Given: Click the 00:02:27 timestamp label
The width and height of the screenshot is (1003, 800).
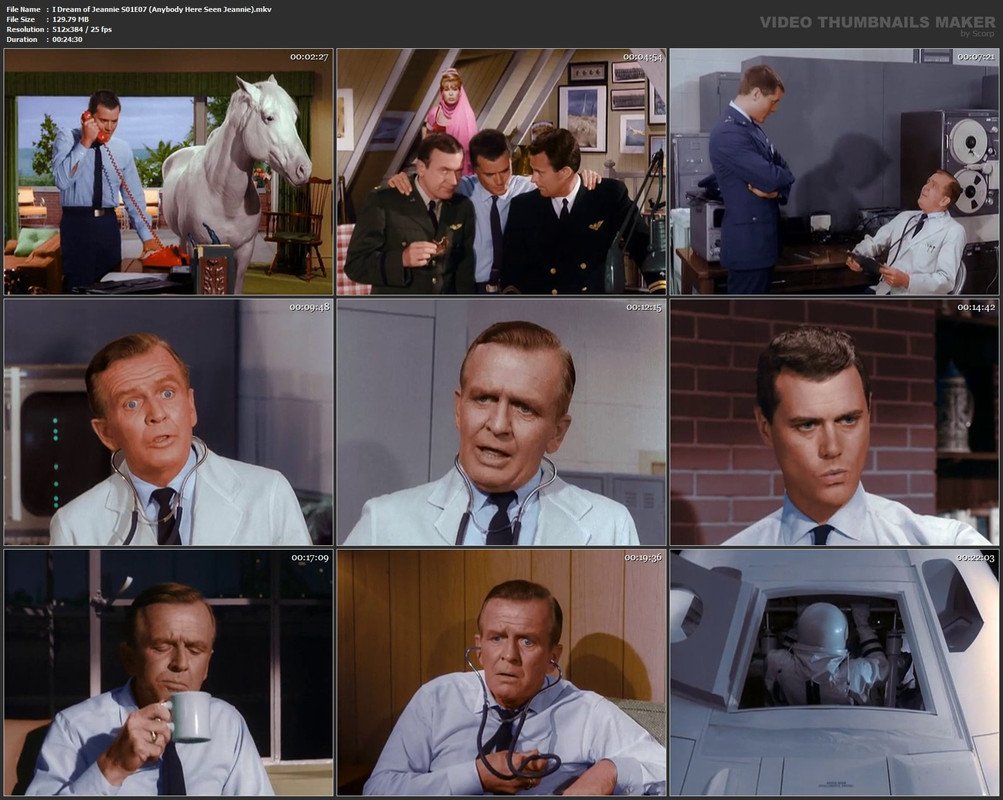Looking at the screenshot, I should click(309, 57).
